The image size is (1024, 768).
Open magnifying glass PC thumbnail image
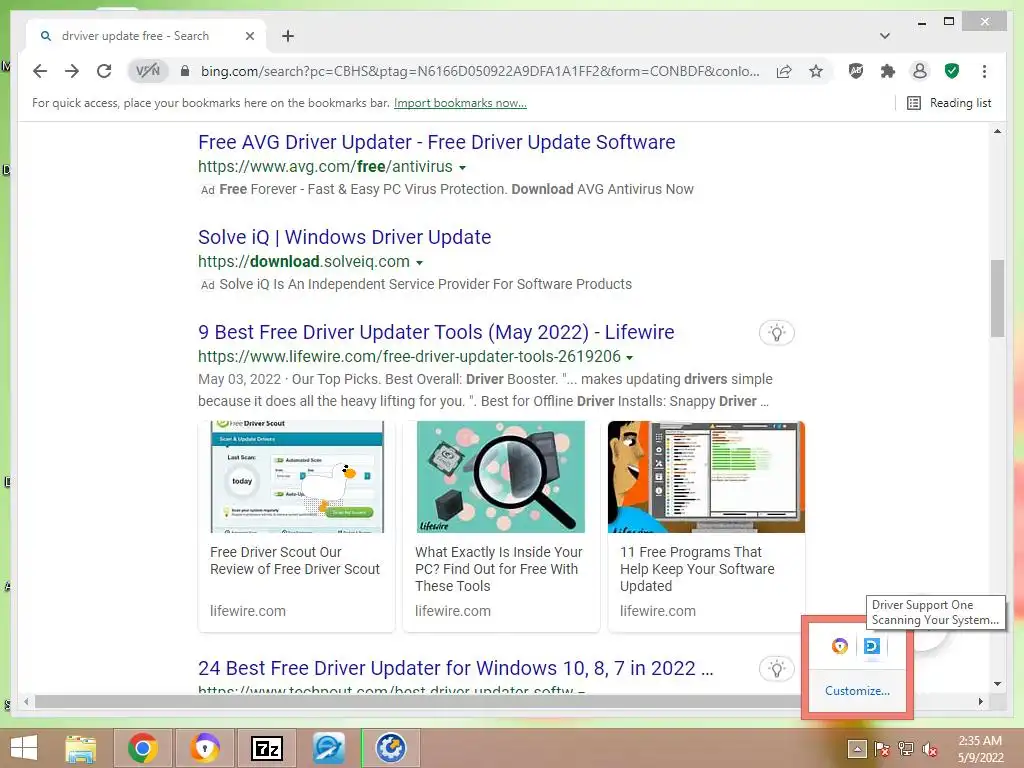(501, 477)
